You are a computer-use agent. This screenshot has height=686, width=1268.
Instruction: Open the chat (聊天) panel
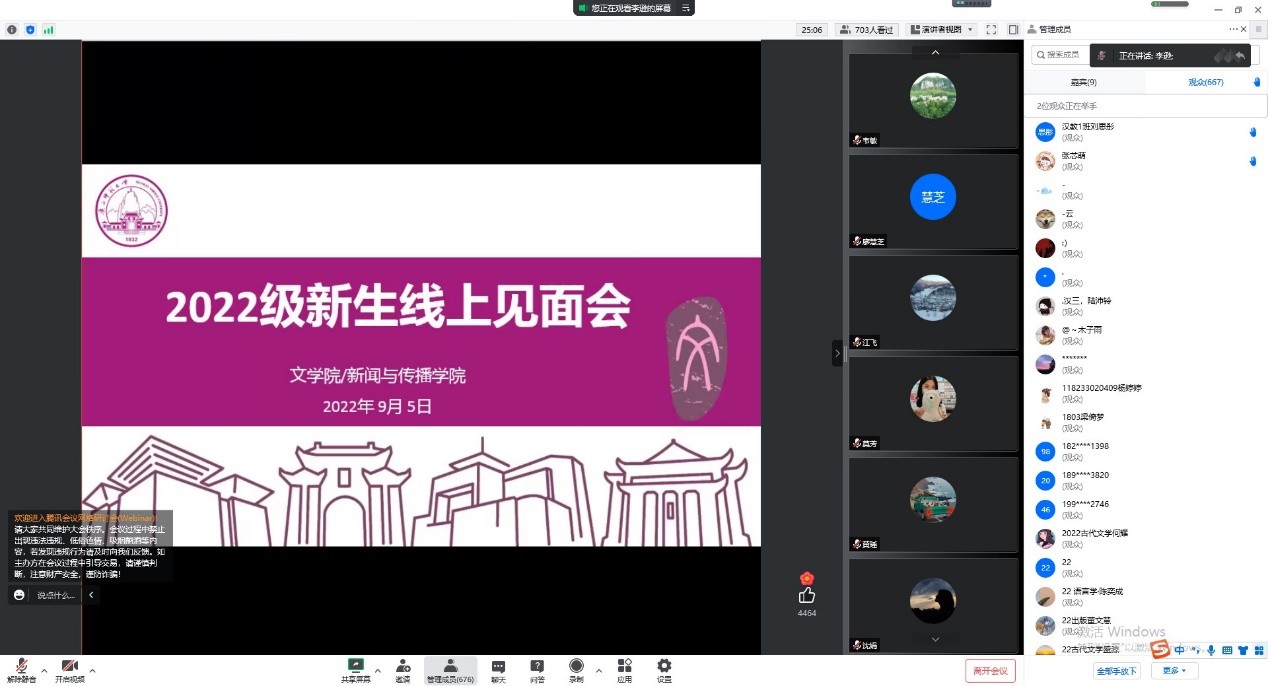pos(498,666)
